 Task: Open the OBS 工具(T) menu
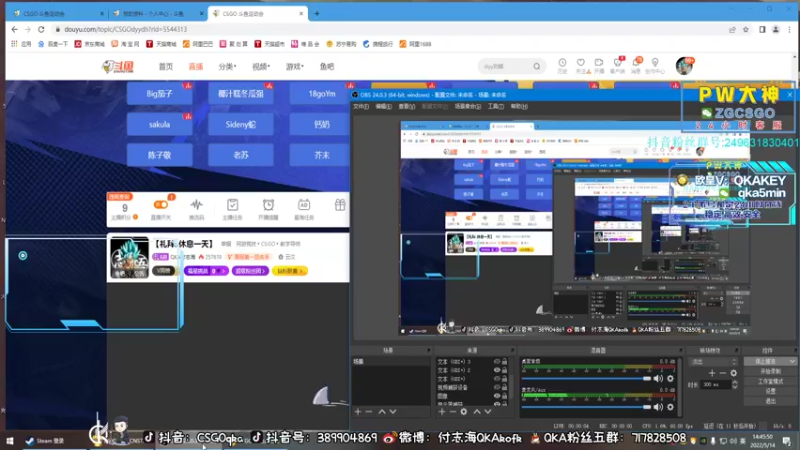[x=496, y=106]
